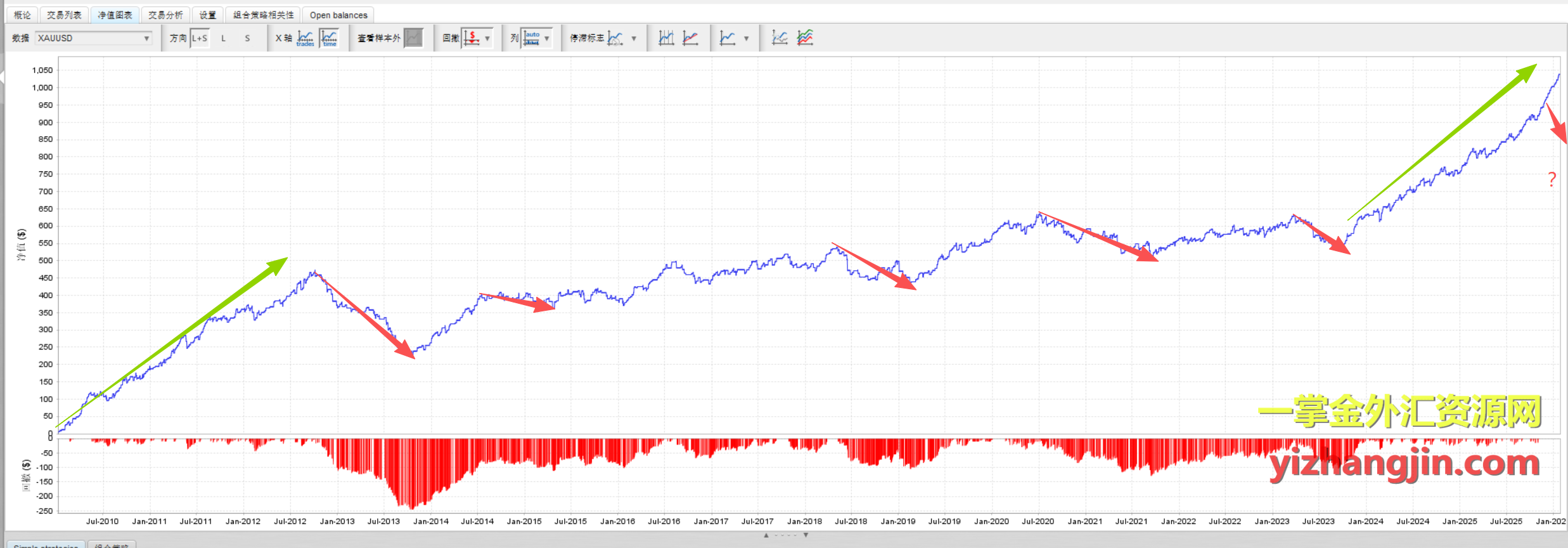Screen dimensions: 1568x548
Task: Expand the stagnation marker dropdown arrow
Action: 634,38
